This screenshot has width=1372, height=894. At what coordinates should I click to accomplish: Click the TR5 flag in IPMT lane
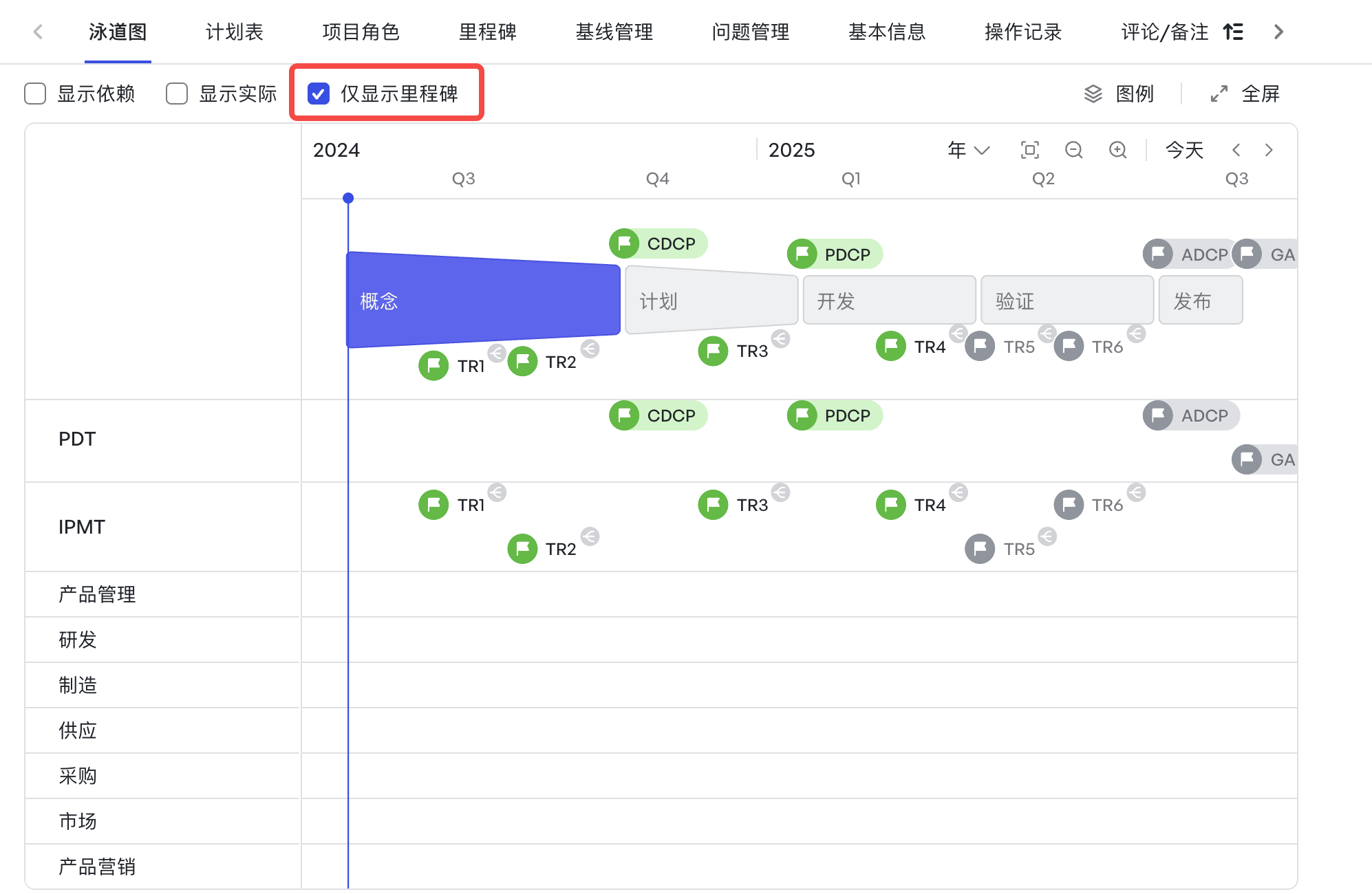click(x=980, y=549)
